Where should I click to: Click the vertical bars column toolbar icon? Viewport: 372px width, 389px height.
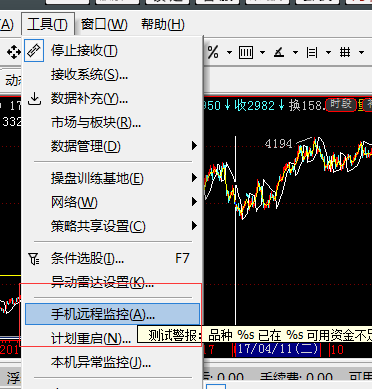[x=246, y=52]
